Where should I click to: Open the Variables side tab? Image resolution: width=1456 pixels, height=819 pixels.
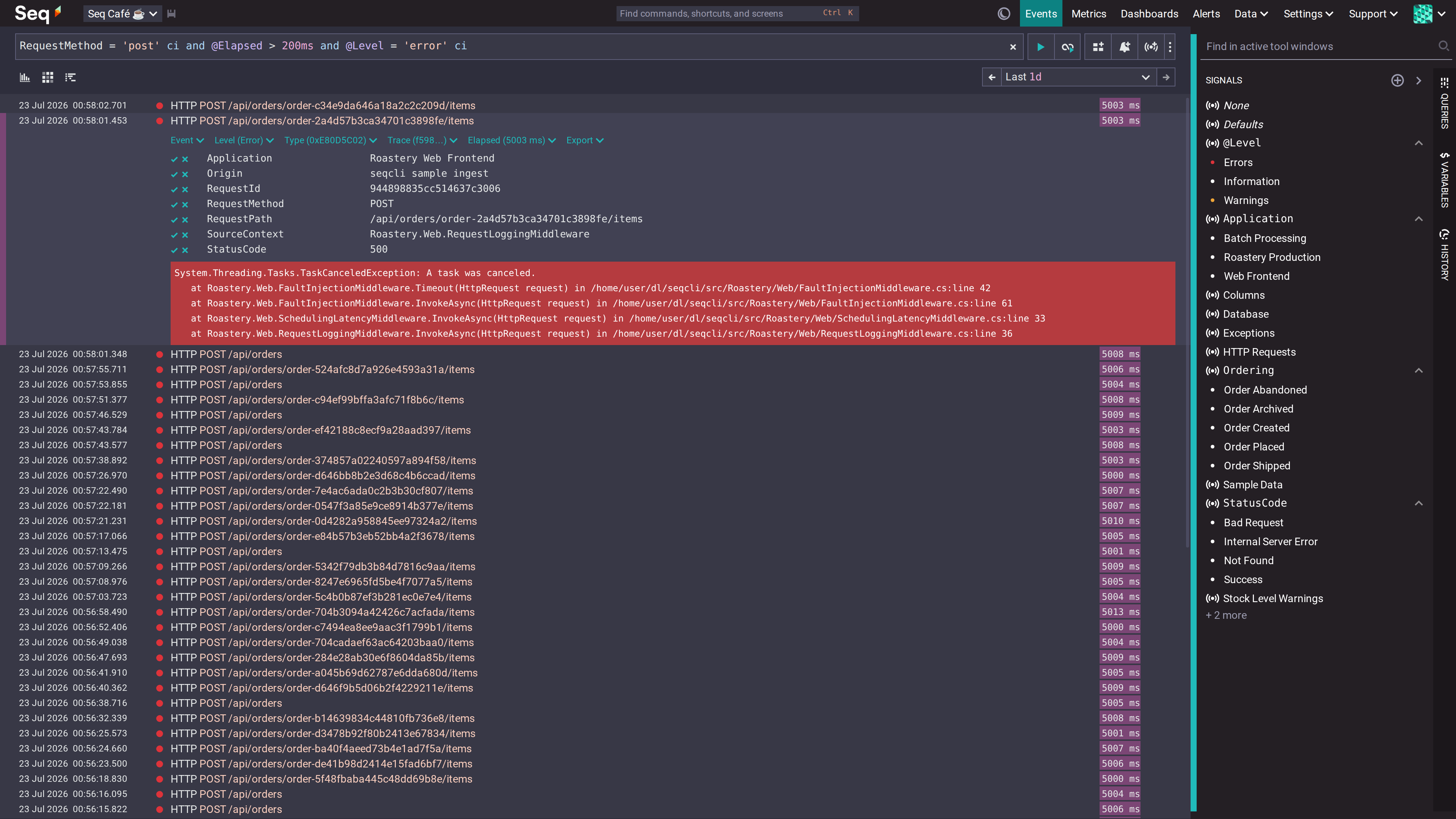[x=1445, y=180]
